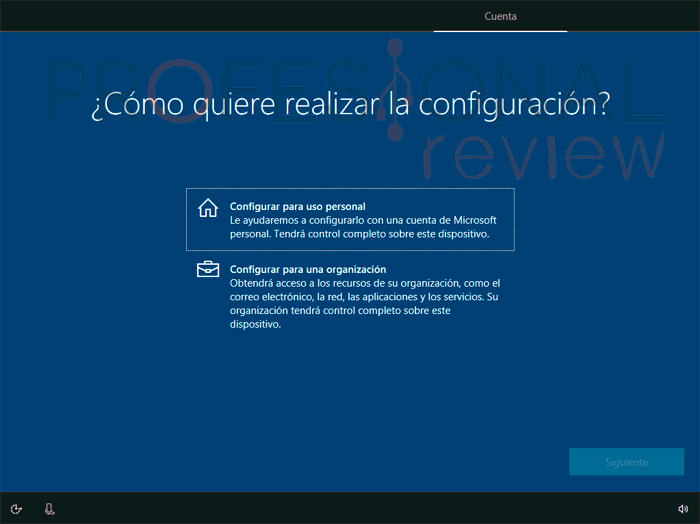Select the dotted-outline personal setup option box
This screenshot has width=700, height=524.
tap(350, 219)
